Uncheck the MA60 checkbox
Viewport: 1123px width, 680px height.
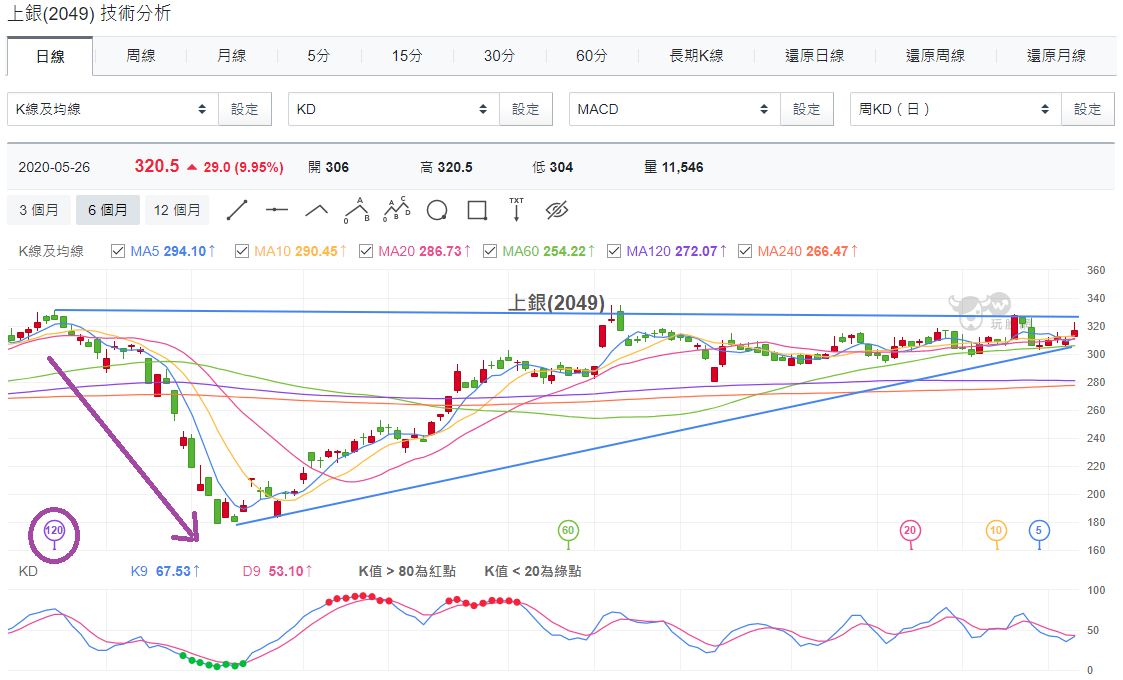pos(490,251)
